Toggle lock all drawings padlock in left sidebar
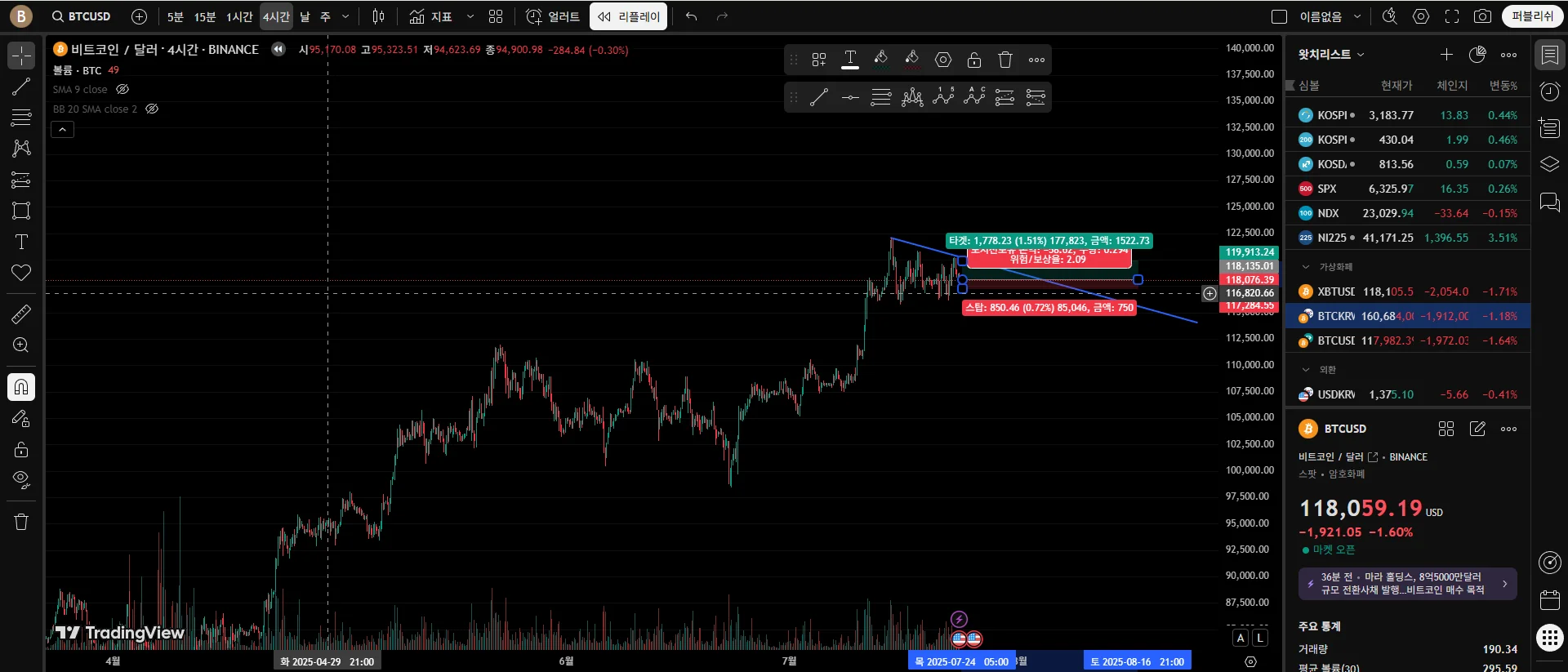Screen dimensions: 1568x672 (21, 449)
